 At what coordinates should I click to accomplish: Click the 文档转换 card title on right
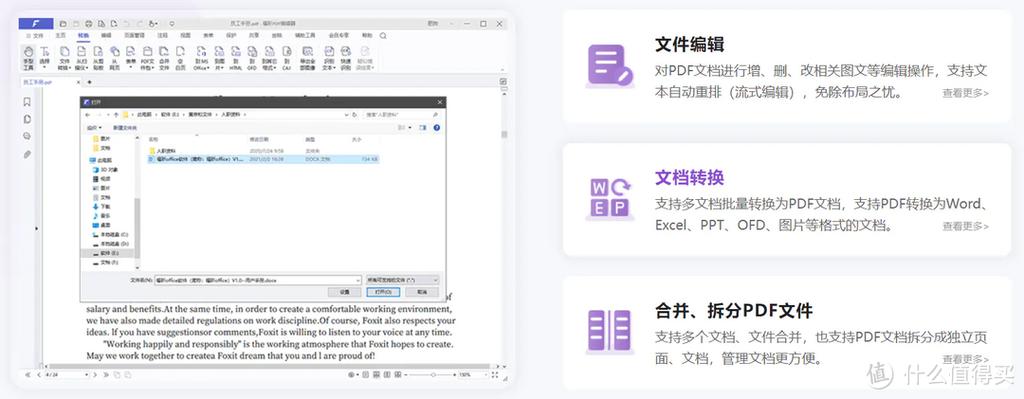point(690,178)
